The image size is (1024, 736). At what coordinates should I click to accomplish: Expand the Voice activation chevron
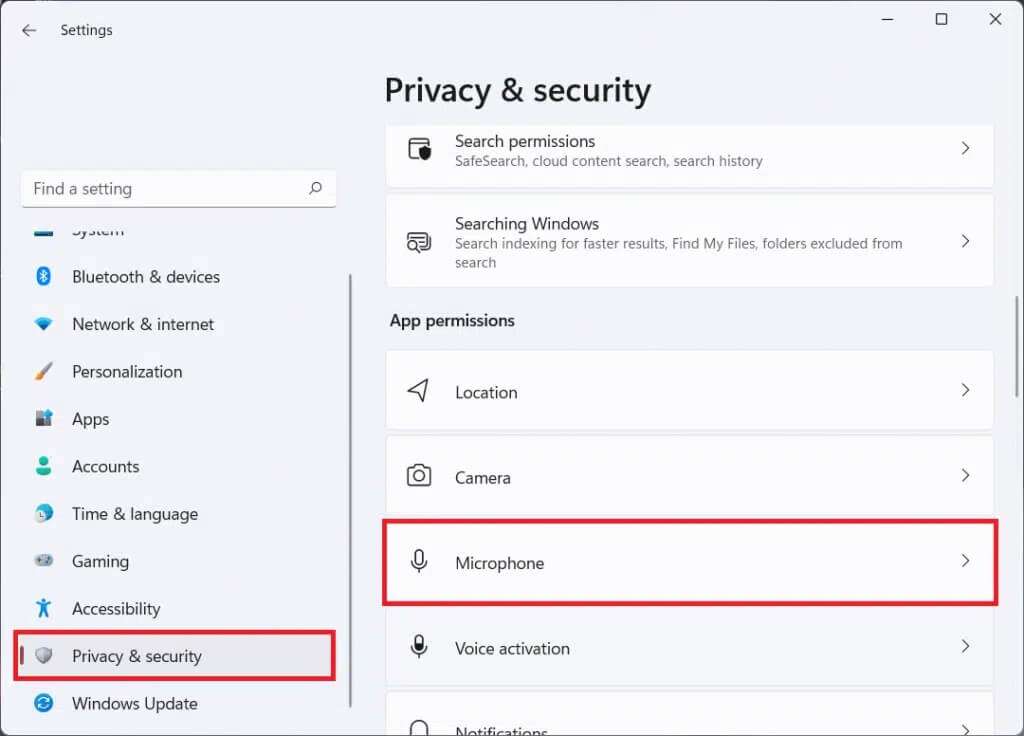coord(965,647)
